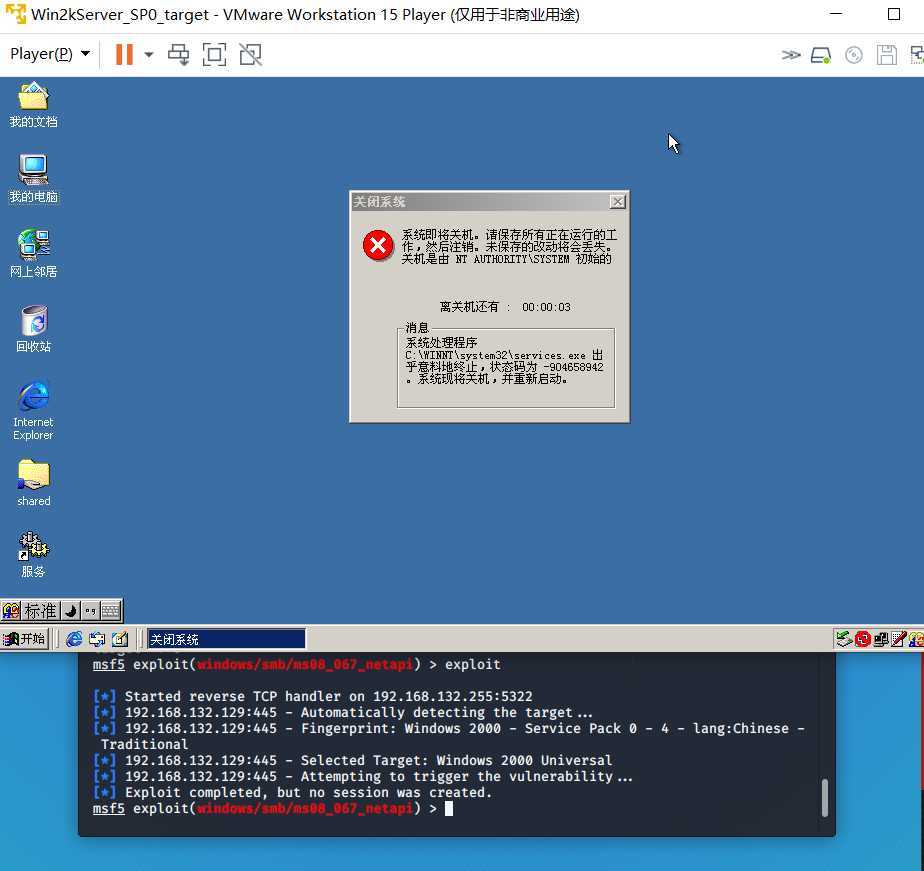
Task: Maximize the VMware Player window
Action: tap(894, 14)
